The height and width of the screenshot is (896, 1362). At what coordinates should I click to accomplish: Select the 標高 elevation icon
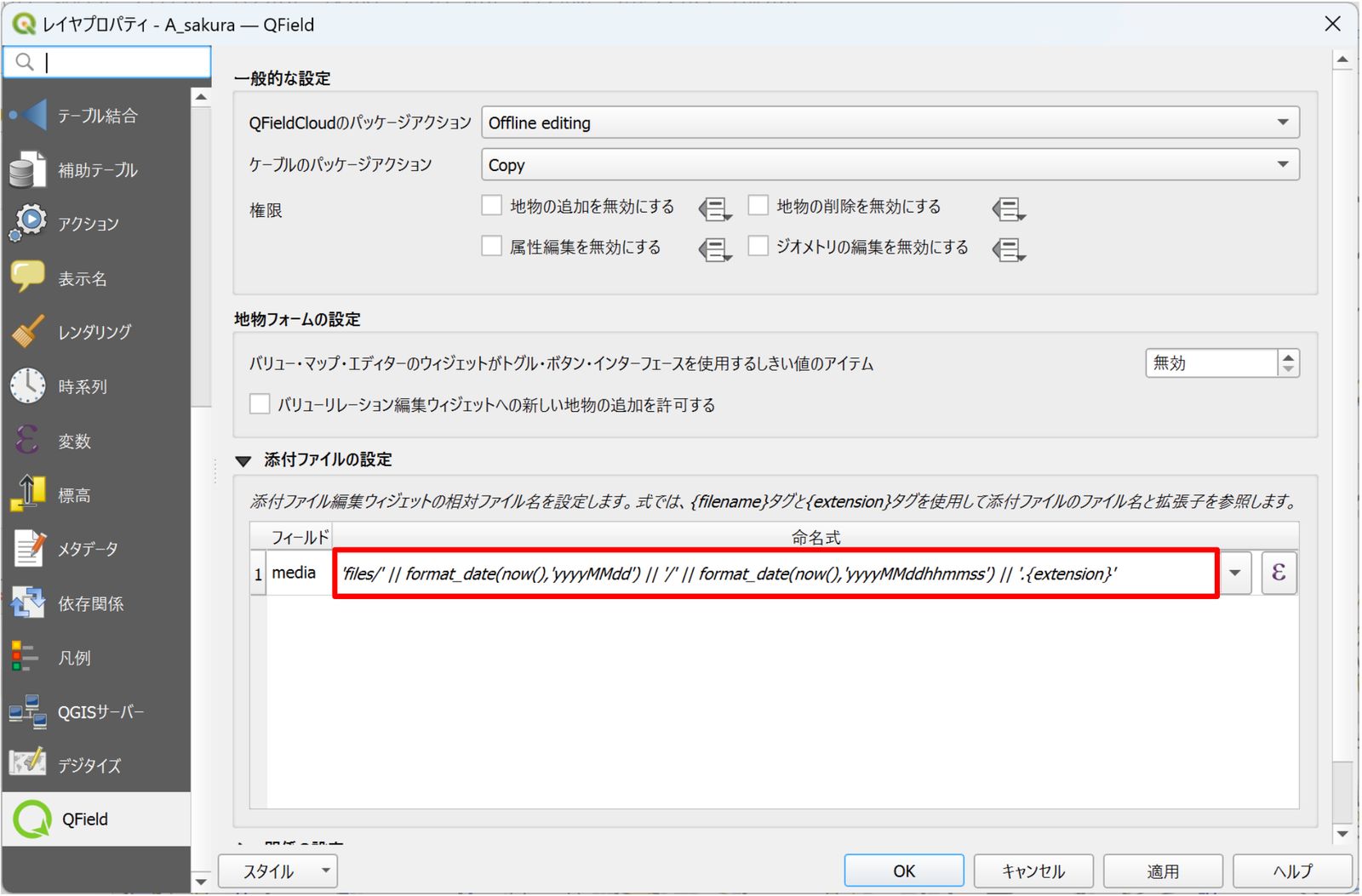pyautogui.click(x=28, y=494)
